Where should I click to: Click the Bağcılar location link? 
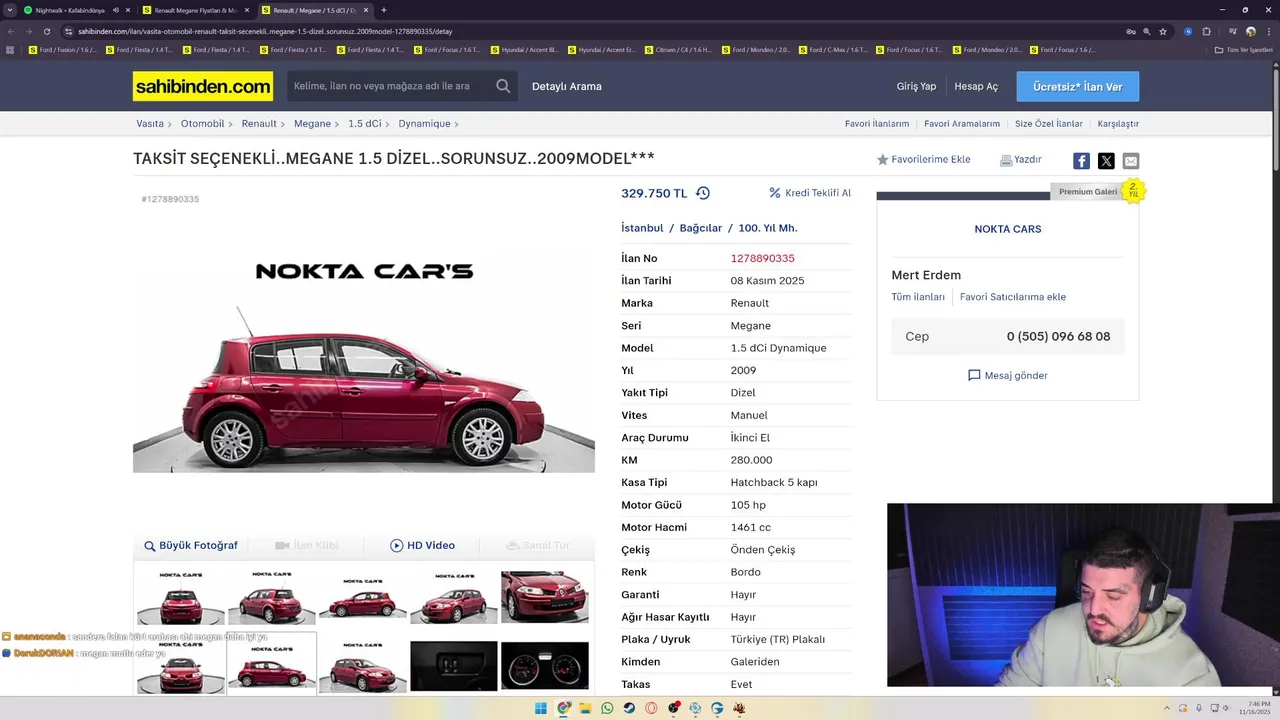pyautogui.click(x=700, y=228)
